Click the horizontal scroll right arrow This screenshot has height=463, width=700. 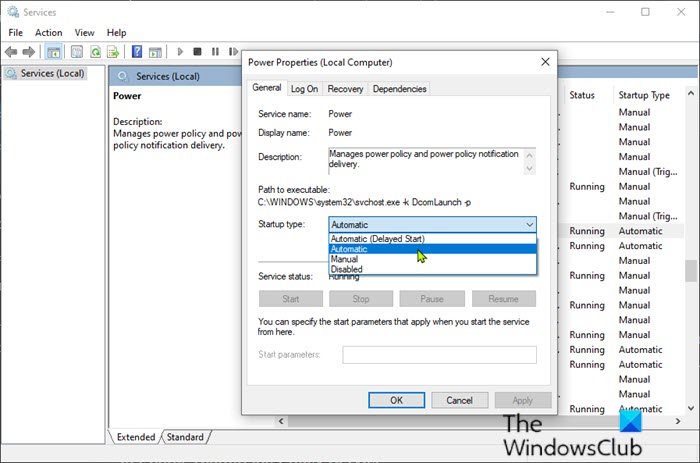pyautogui.click(x=678, y=421)
